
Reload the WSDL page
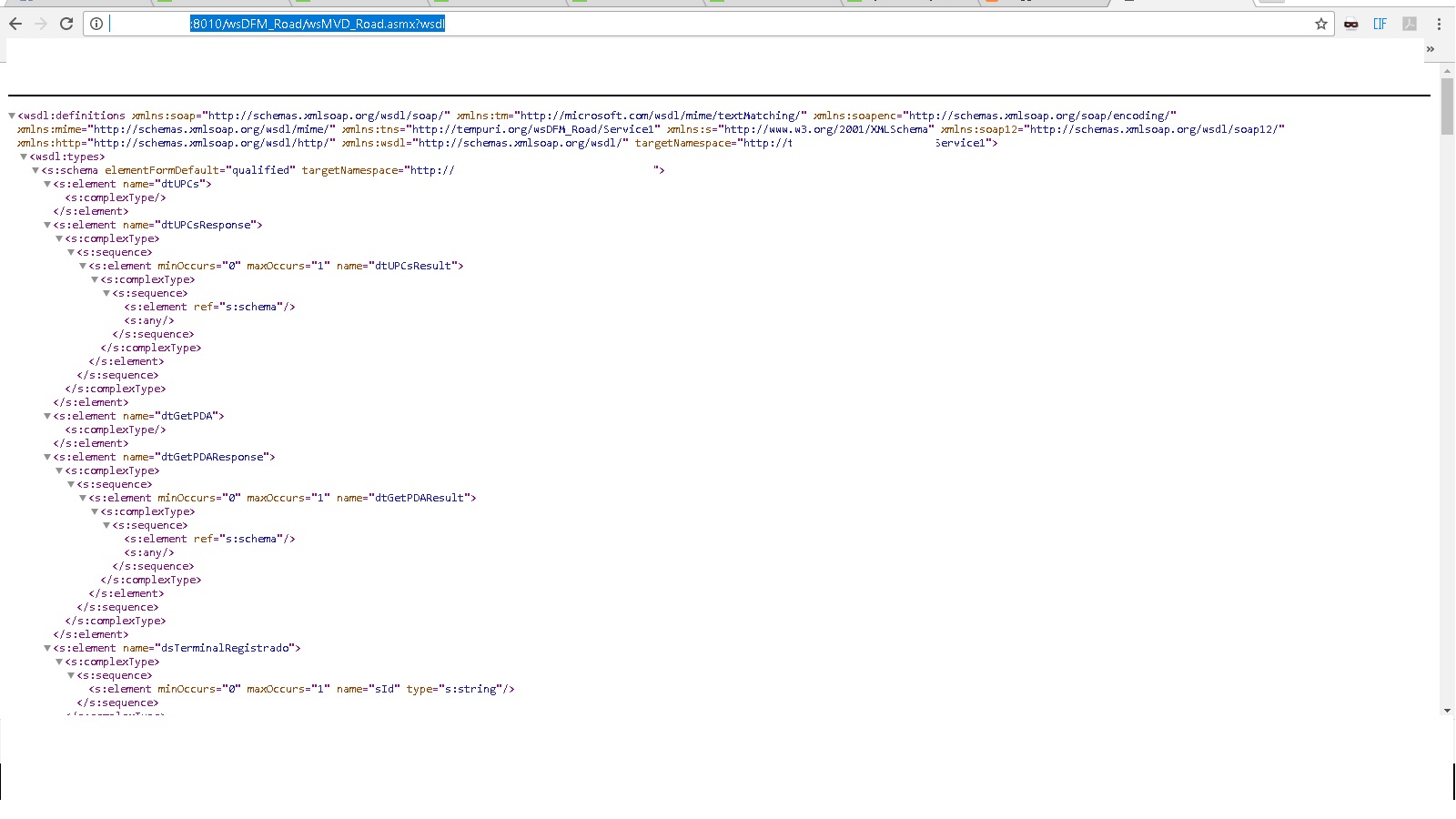pyautogui.click(x=66, y=24)
